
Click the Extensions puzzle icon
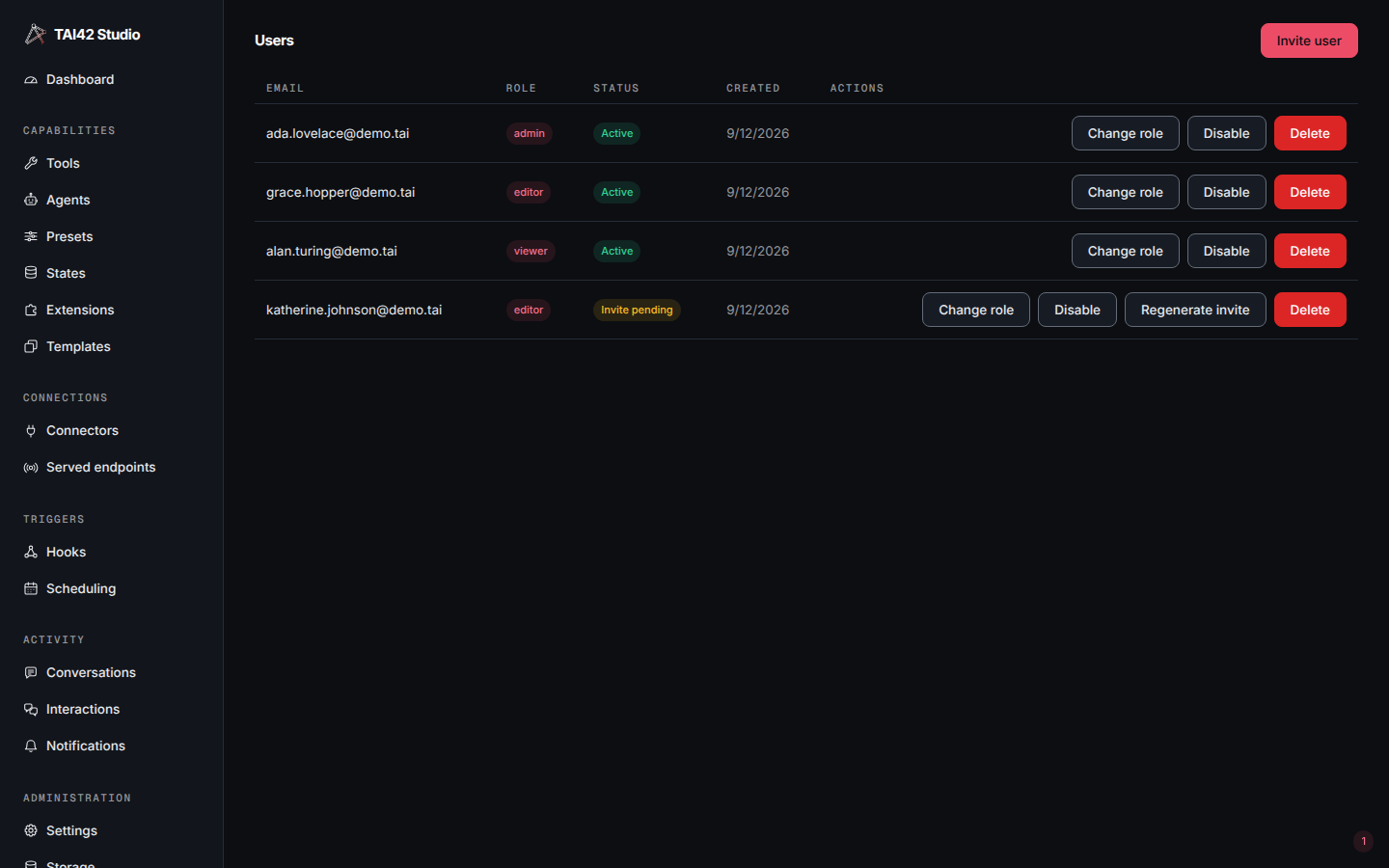[31, 311]
